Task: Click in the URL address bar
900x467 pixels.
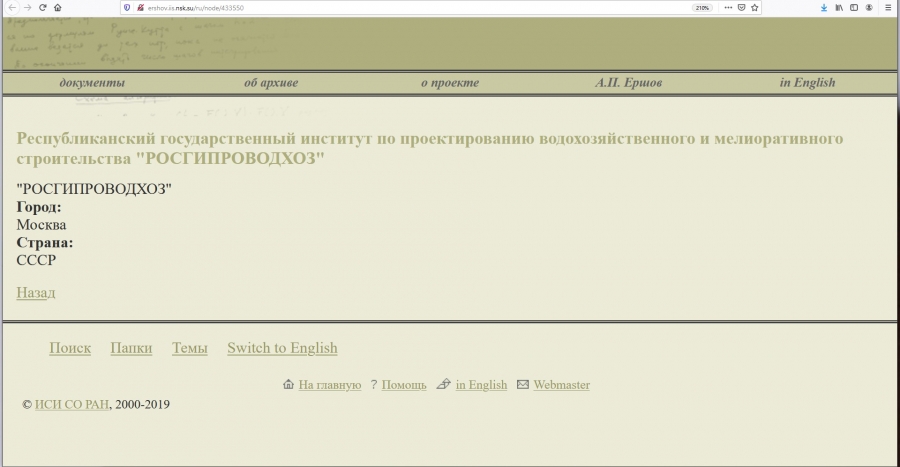Action: (400, 7)
